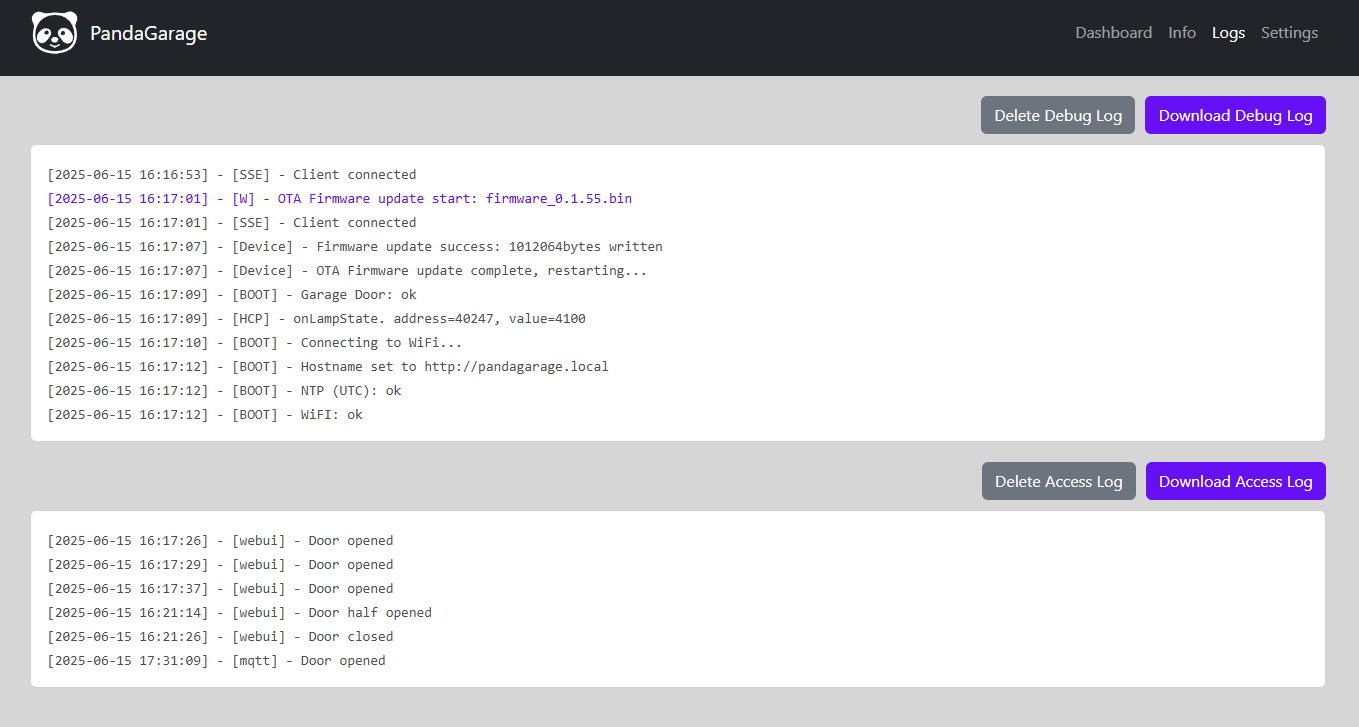Click the OTA Firmware update complete restarting line
Viewport: 1359px width, 727px height.
point(347,271)
